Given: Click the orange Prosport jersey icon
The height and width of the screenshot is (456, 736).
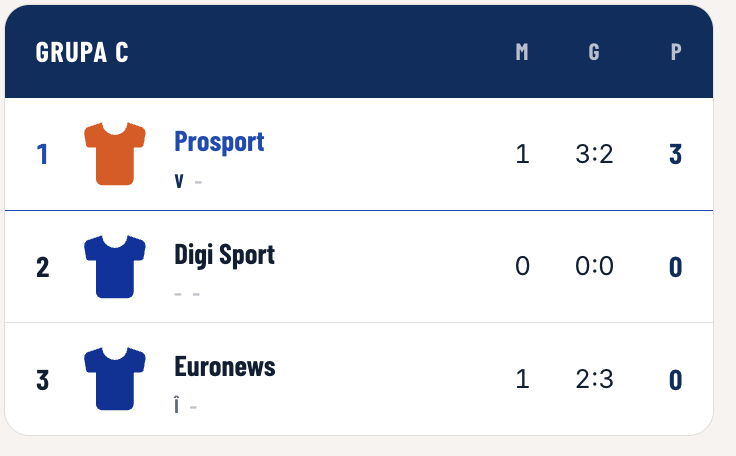Looking at the screenshot, I should (x=115, y=154).
